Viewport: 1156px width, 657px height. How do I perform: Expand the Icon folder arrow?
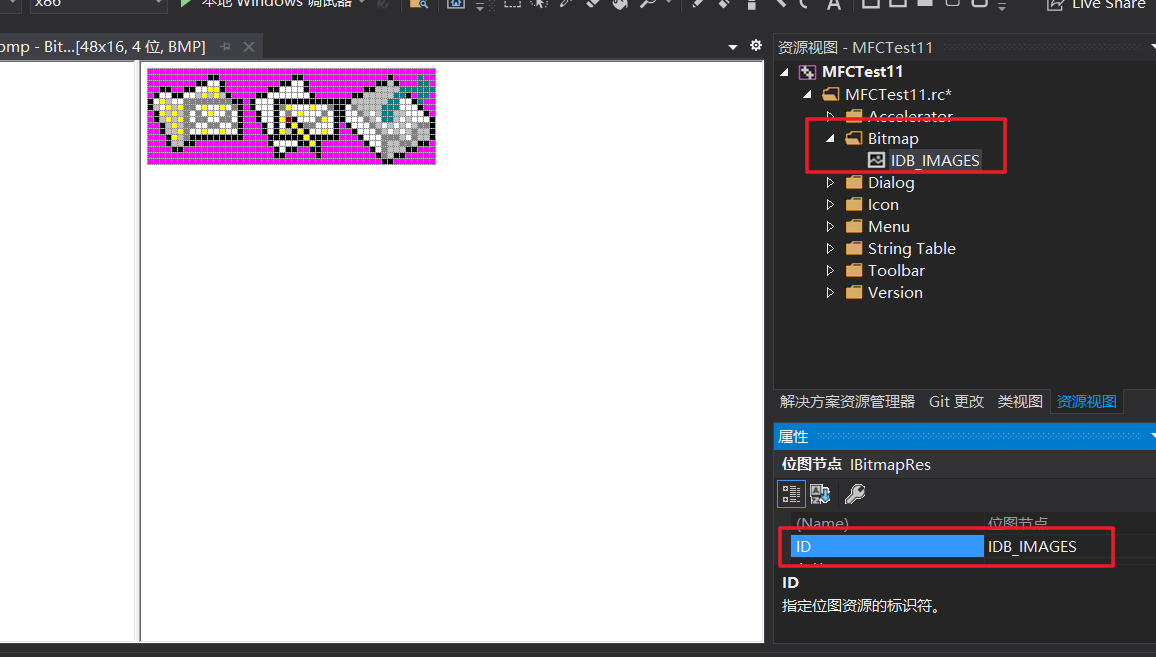click(x=830, y=204)
